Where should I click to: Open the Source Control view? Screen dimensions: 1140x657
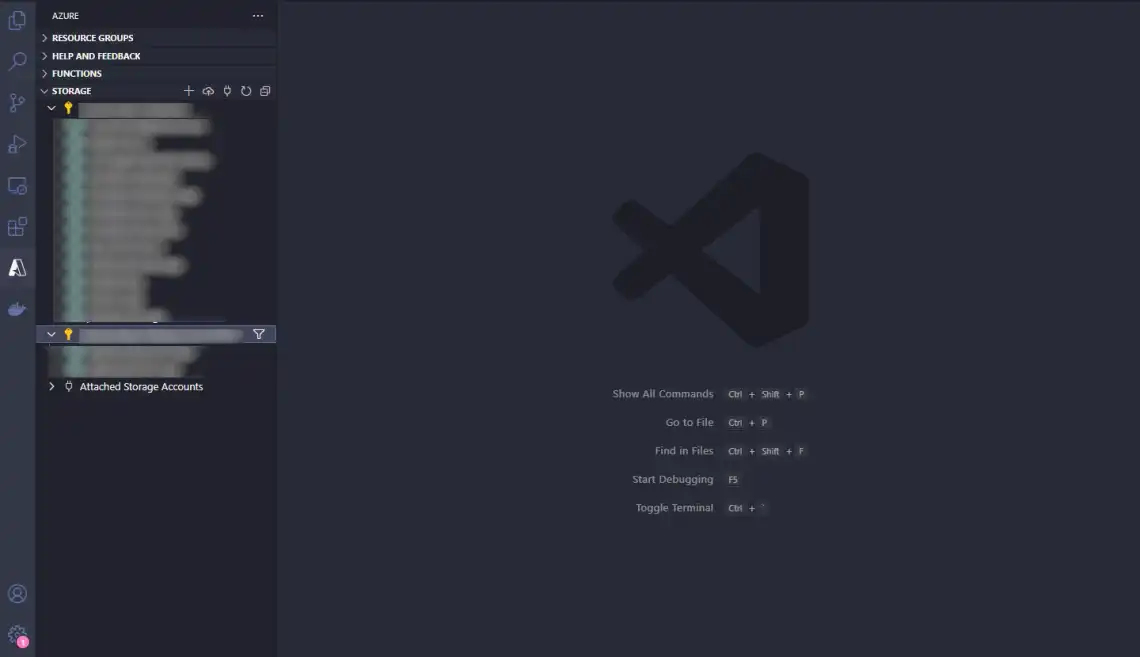pos(17,102)
